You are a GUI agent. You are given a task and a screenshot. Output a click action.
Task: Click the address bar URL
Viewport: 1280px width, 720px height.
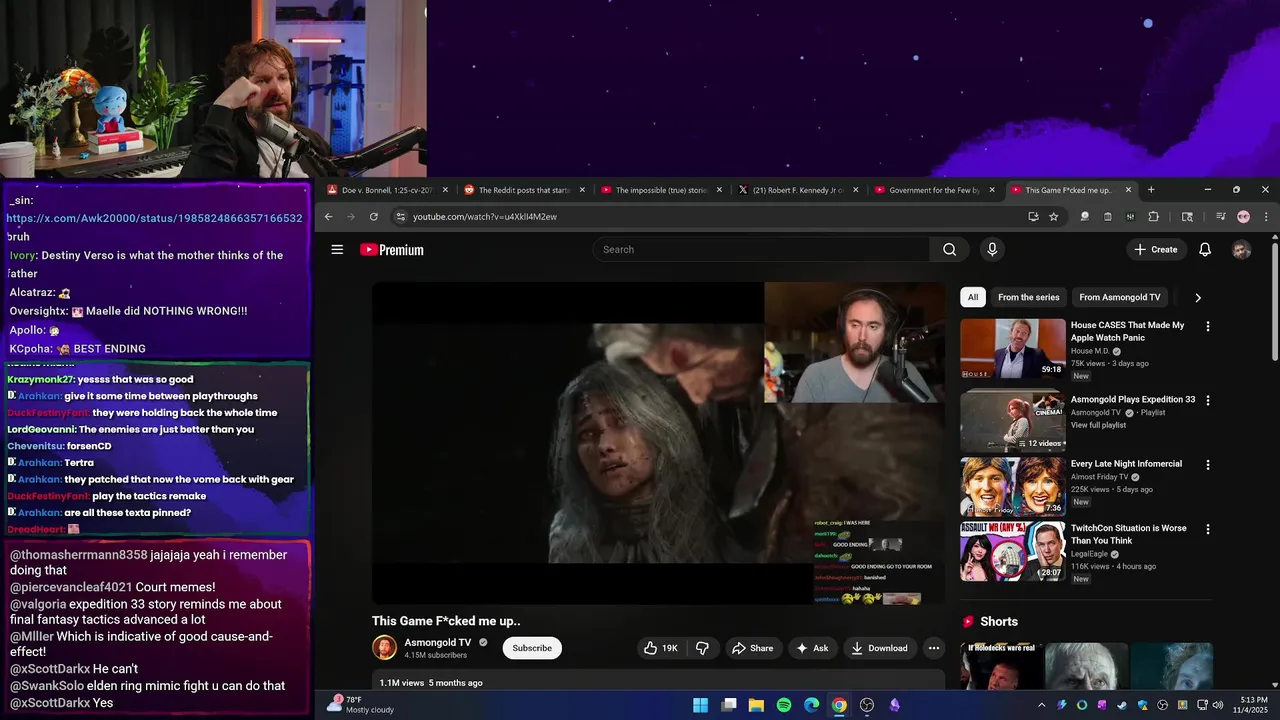[x=485, y=217]
